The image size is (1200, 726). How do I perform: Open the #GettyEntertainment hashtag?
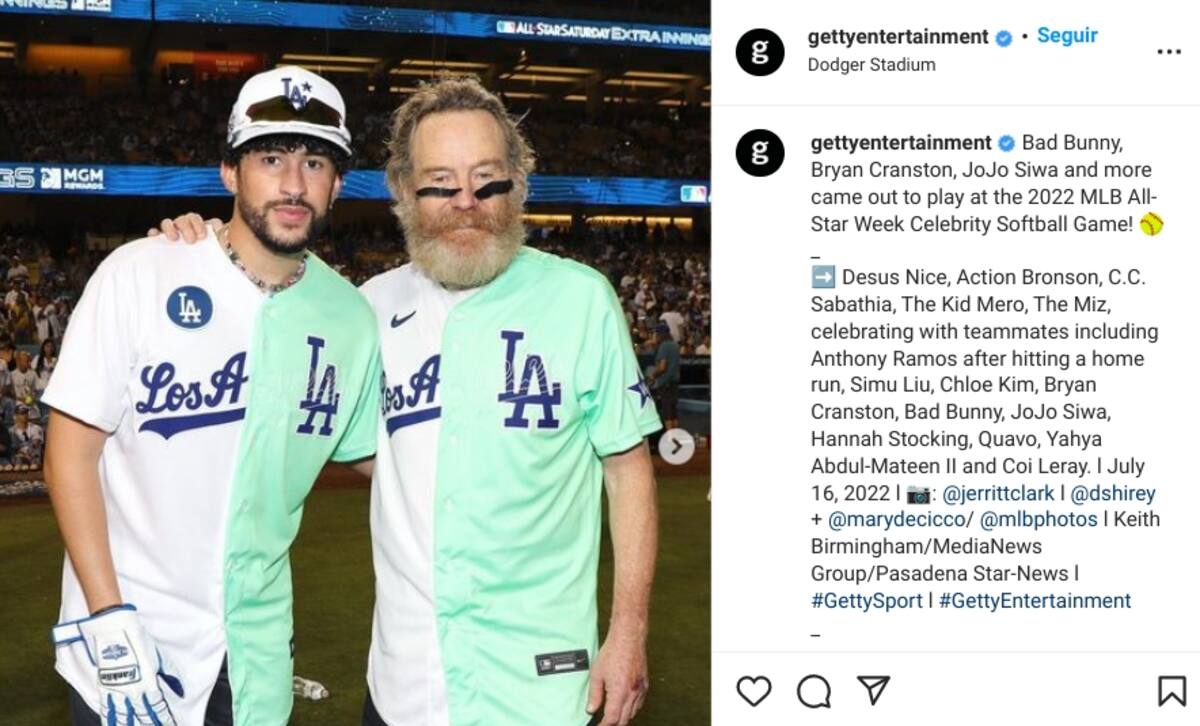click(x=1035, y=601)
